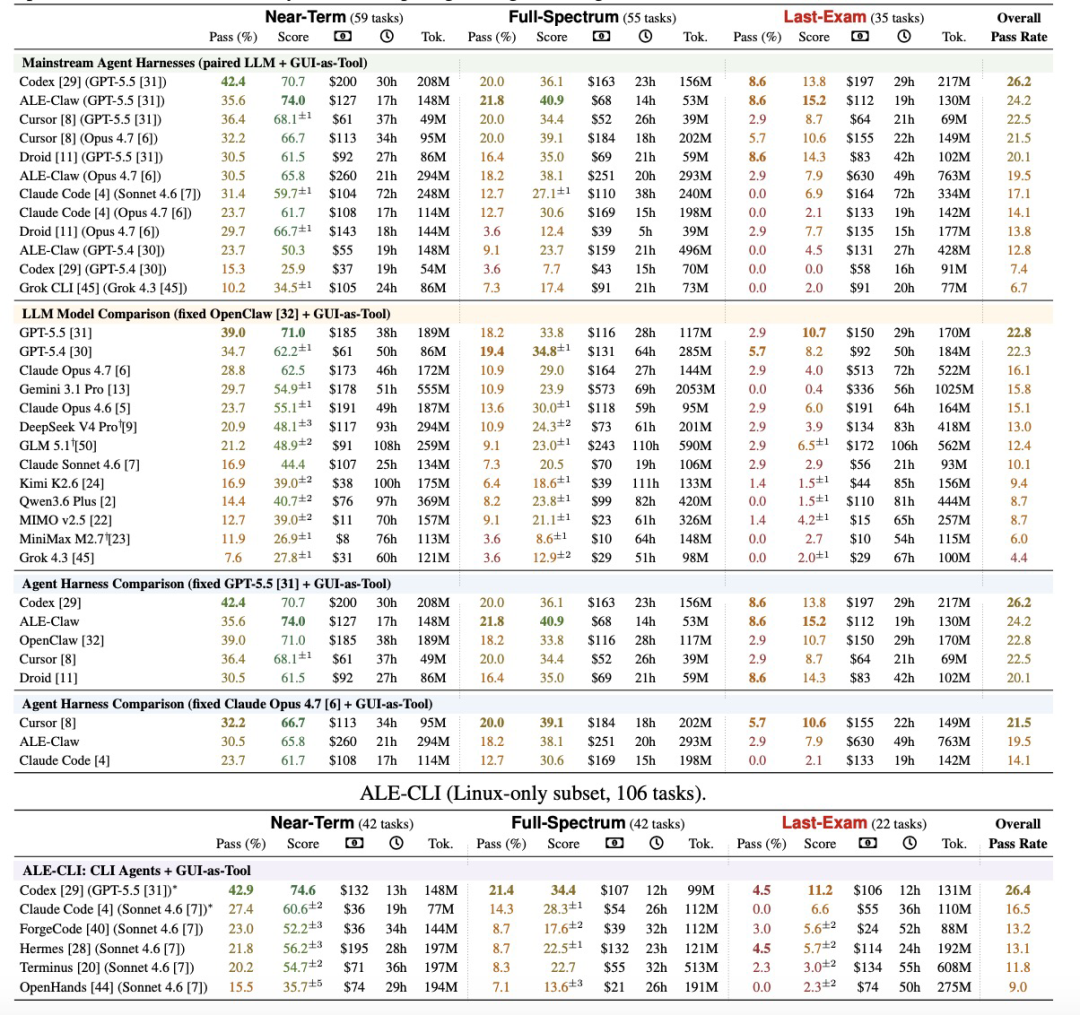
Task: Click 'Terminus [20] (Sonnet 4.6 [7])' row label
Action: (107, 967)
